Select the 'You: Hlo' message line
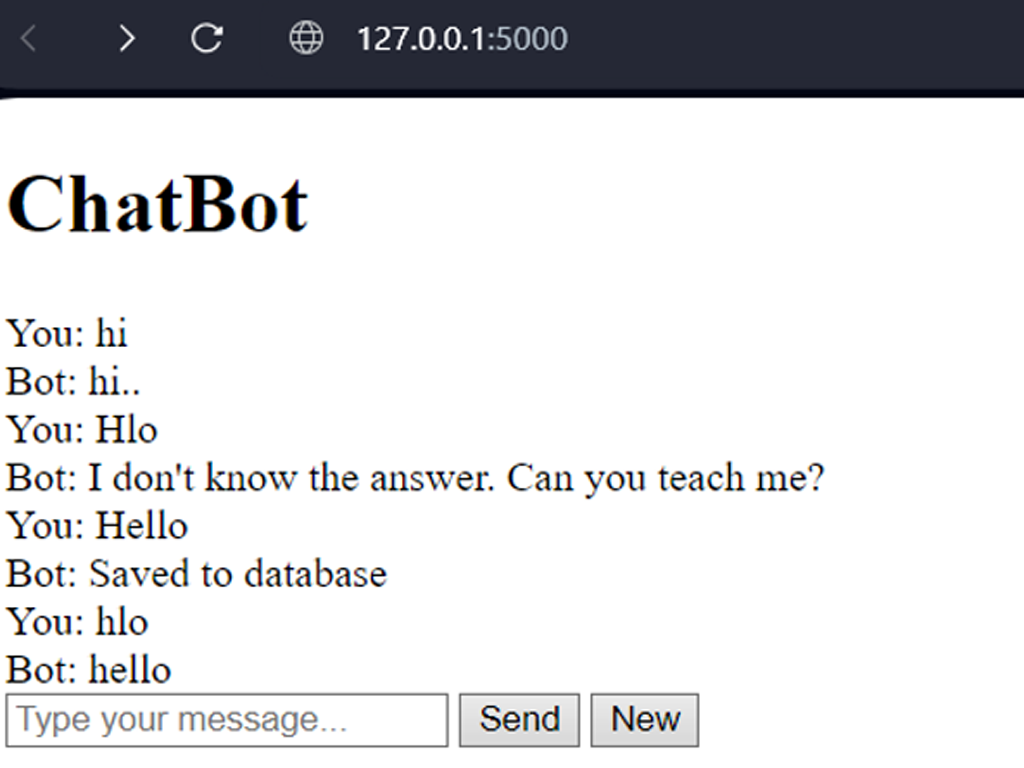The width and height of the screenshot is (1024, 768). [82, 429]
